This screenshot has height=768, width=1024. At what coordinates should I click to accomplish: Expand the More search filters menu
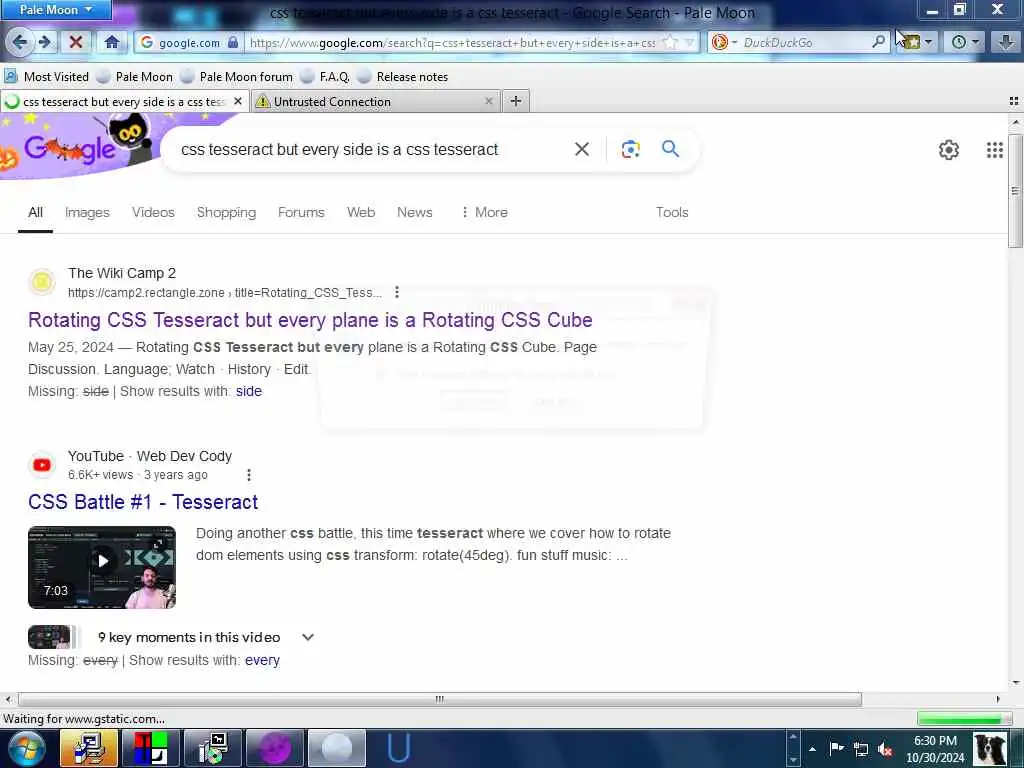tap(484, 212)
